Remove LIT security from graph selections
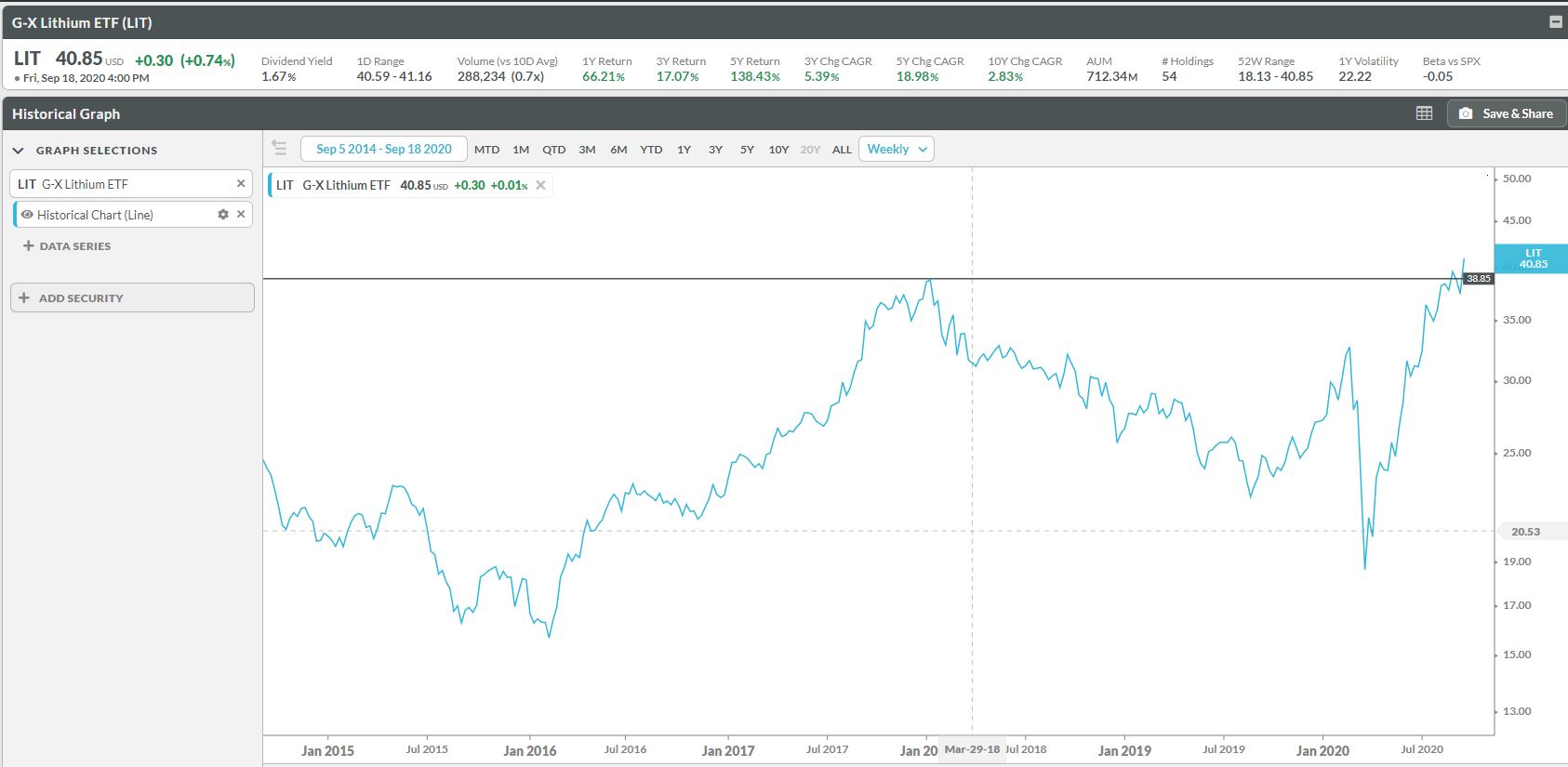 [x=241, y=184]
